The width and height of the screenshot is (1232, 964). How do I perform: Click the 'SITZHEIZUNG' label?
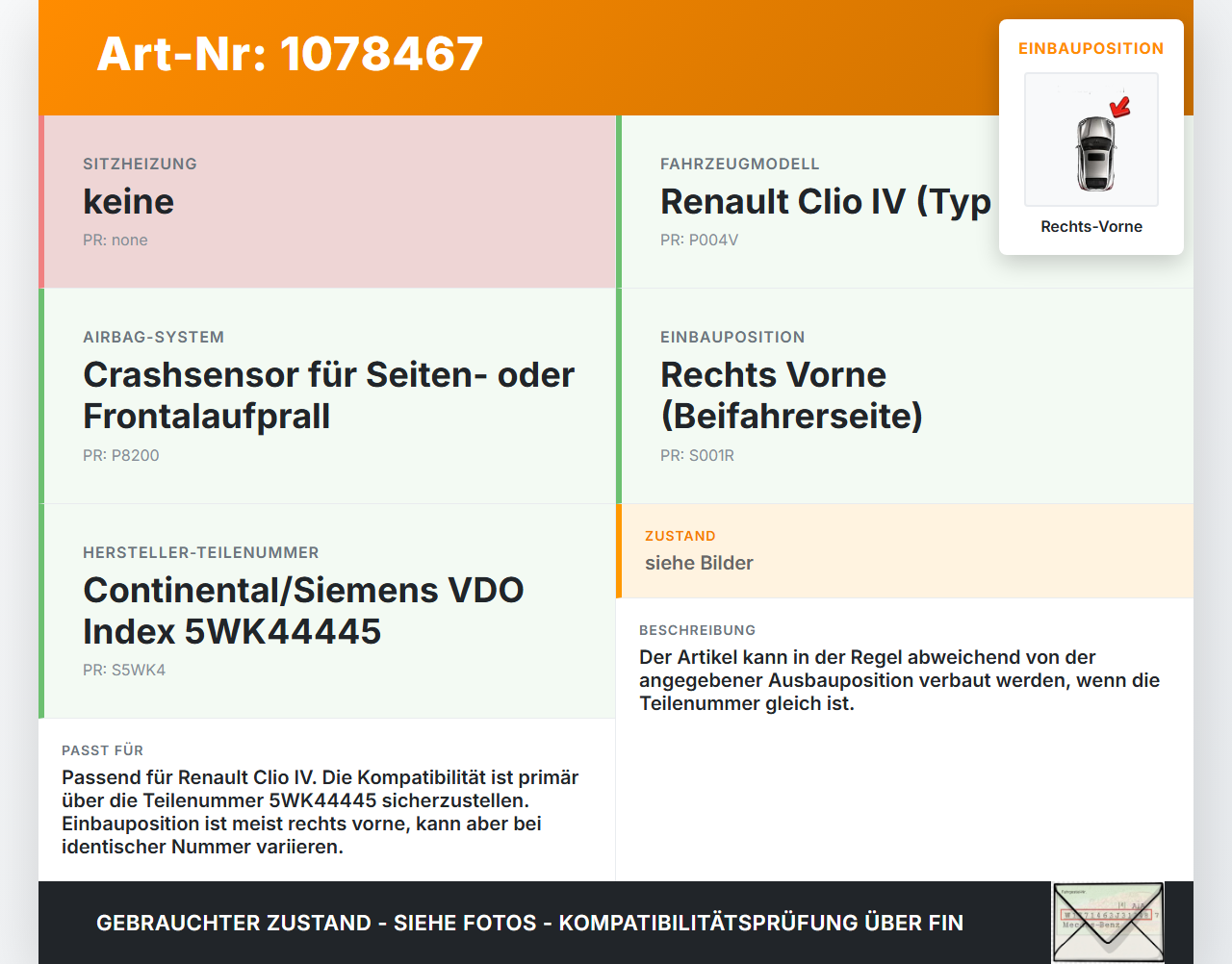point(140,164)
